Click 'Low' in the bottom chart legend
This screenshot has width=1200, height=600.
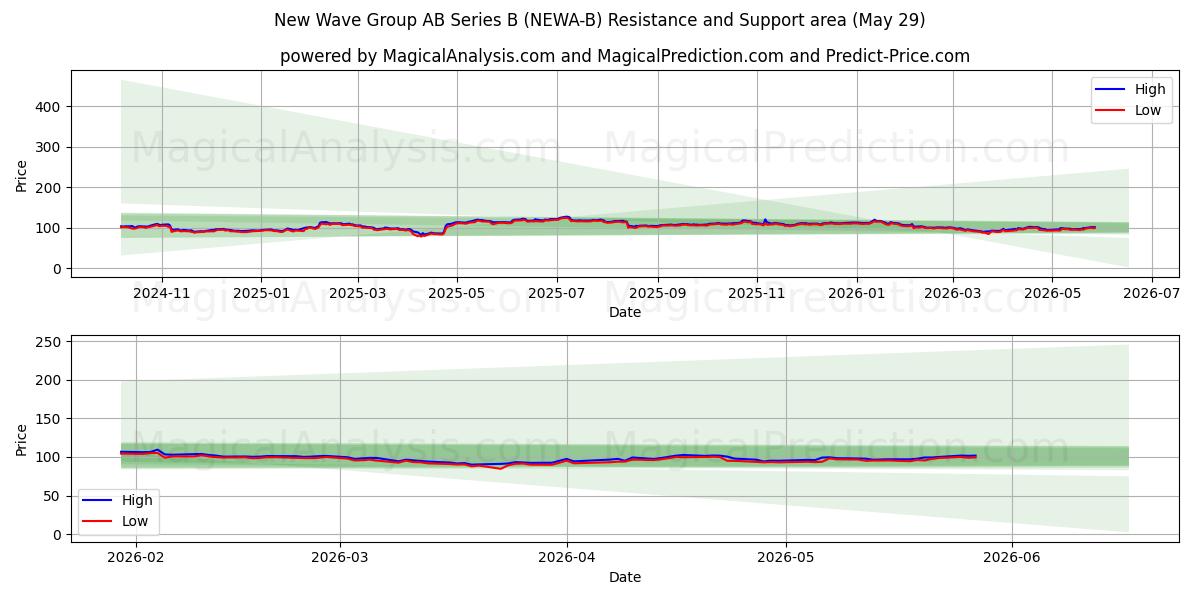tap(135, 521)
